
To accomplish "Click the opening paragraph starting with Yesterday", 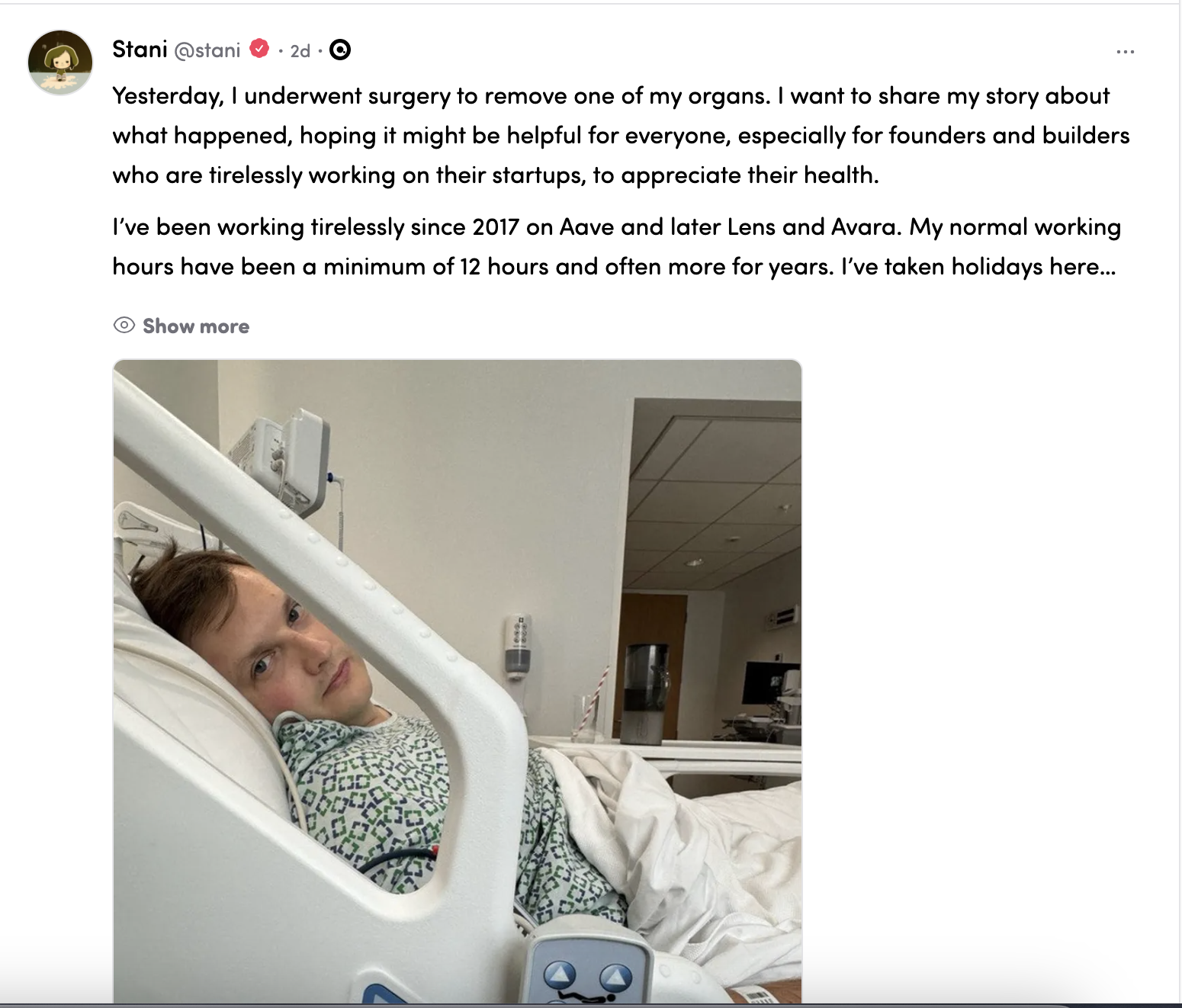I will click(621, 136).
